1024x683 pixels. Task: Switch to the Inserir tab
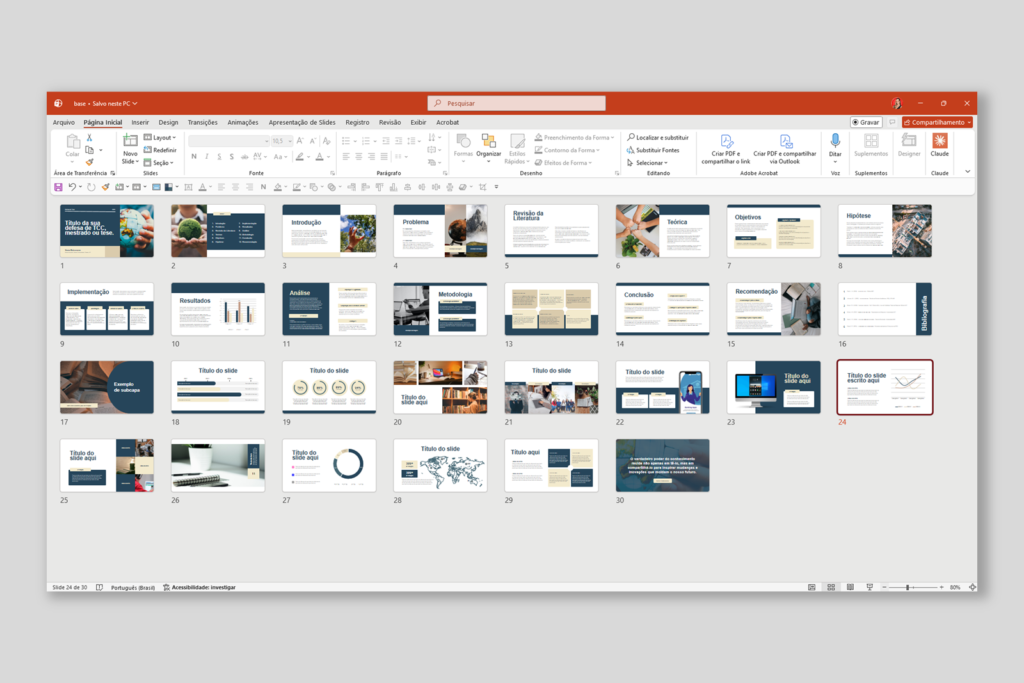[140, 122]
